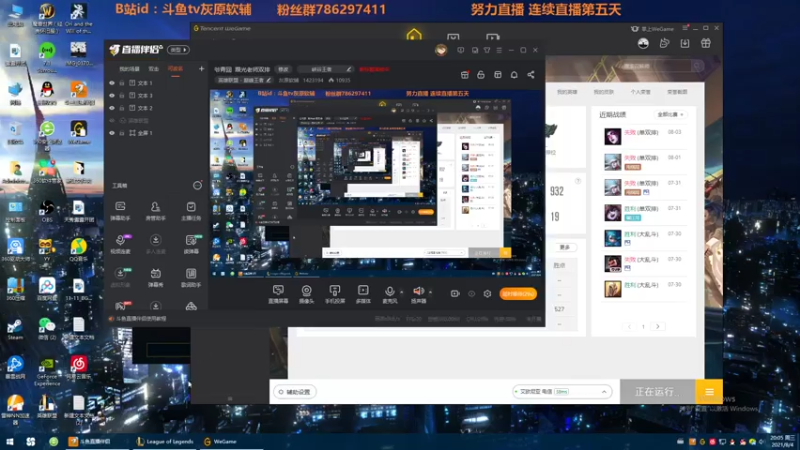Open WeGame 个人荣誉 tab

point(640,92)
